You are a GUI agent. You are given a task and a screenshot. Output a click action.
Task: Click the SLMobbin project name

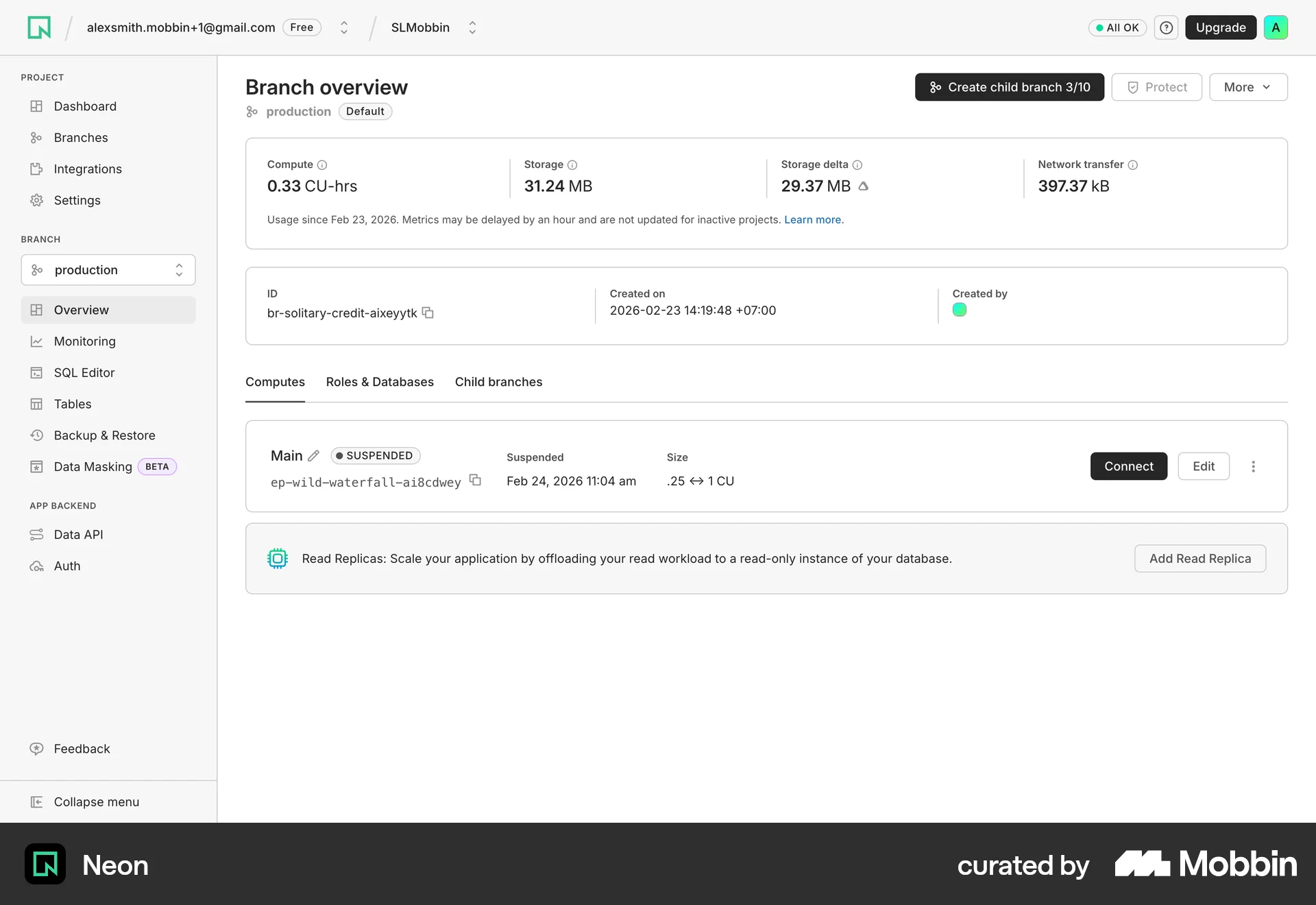coord(420,27)
